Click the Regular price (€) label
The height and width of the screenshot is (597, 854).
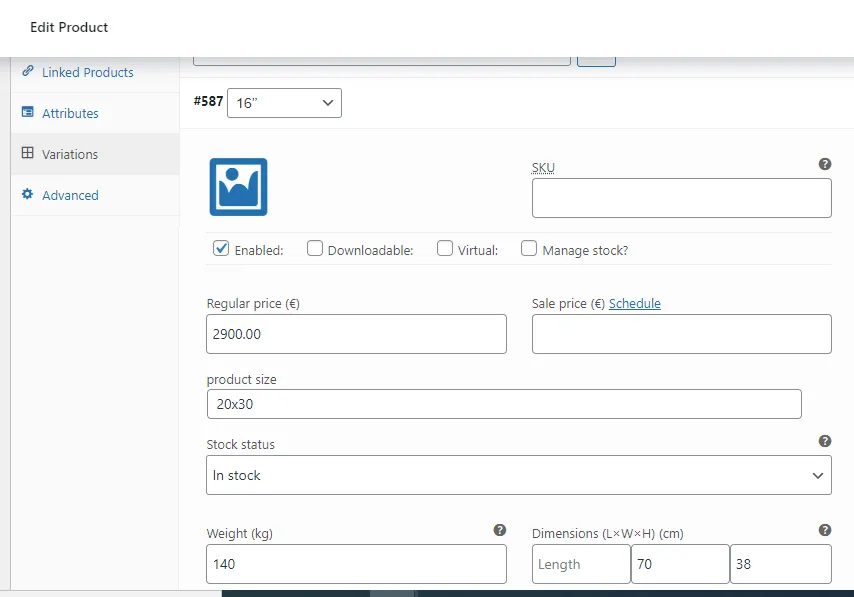pyautogui.click(x=253, y=303)
